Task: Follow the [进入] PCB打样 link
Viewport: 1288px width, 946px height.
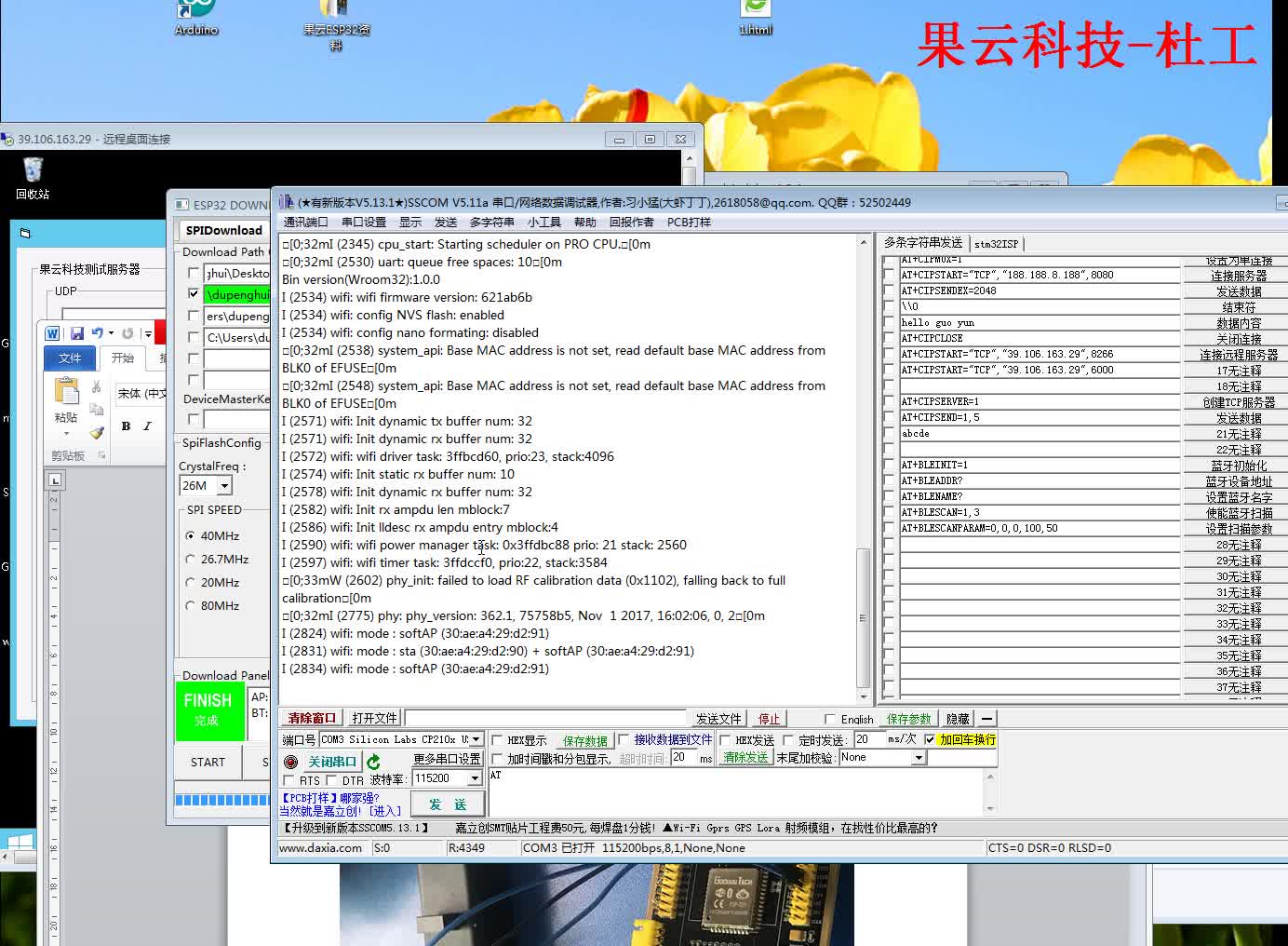Action: click(x=385, y=811)
